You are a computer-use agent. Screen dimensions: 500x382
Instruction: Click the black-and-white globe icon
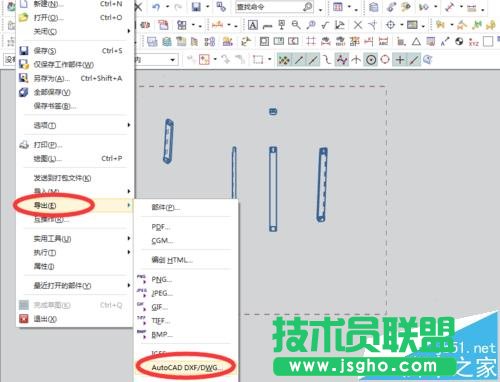click(x=460, y=42)
